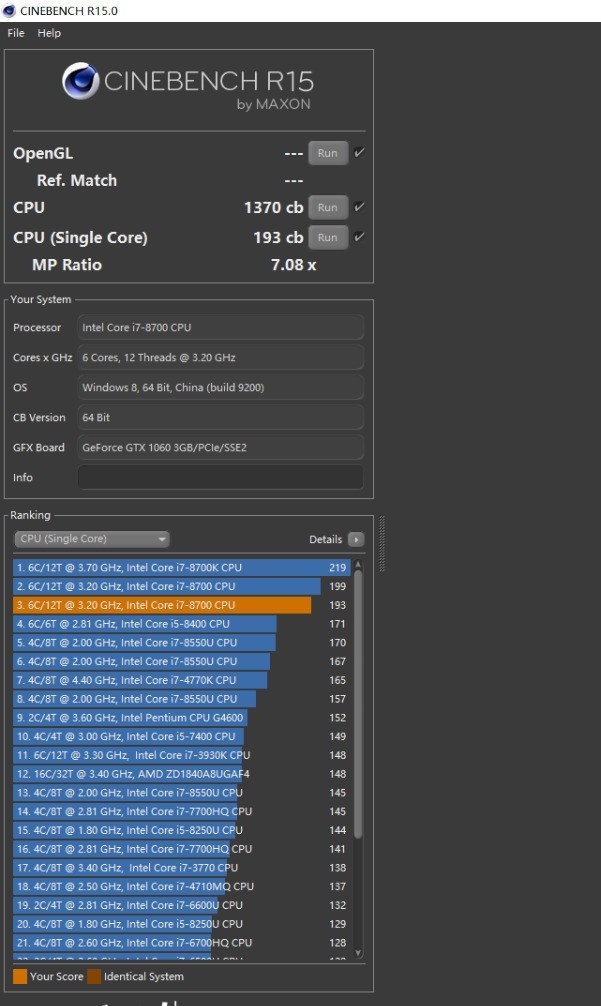Click the Info input field

[221, 477]
